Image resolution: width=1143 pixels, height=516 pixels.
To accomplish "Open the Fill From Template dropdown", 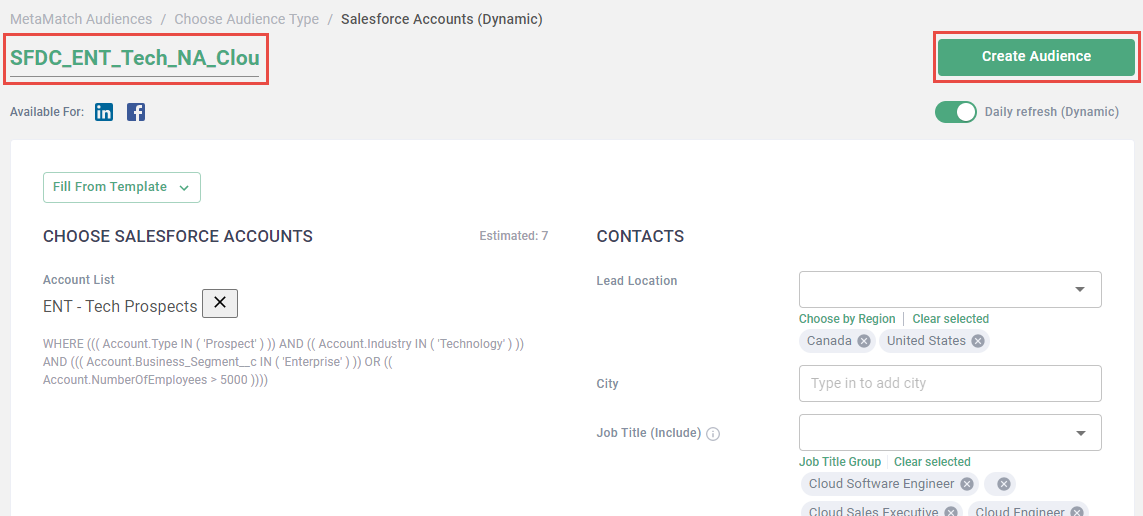I will point(122,187).
